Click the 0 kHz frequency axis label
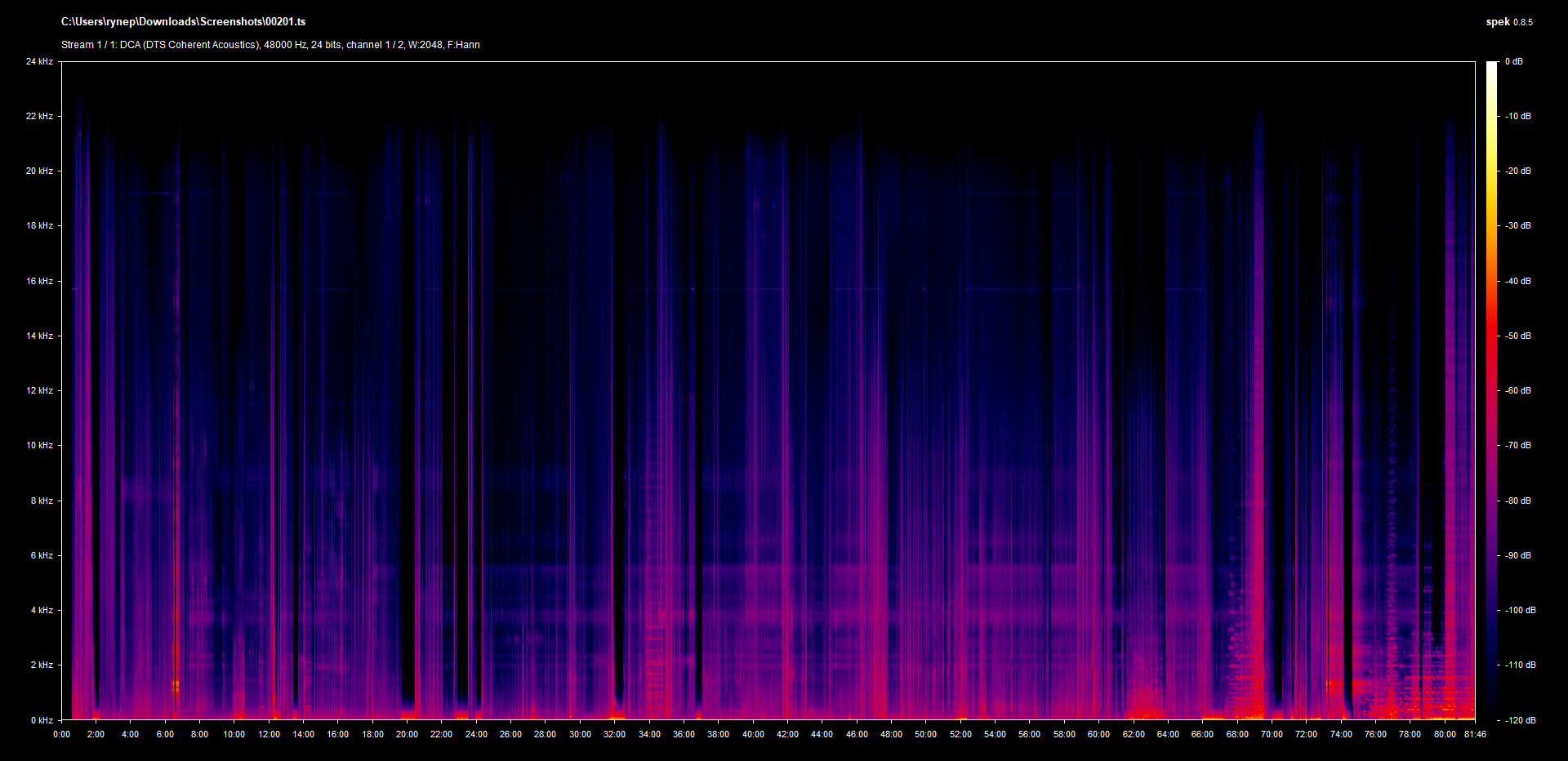The image size is (1568, 761). click(x=42, y=720)
